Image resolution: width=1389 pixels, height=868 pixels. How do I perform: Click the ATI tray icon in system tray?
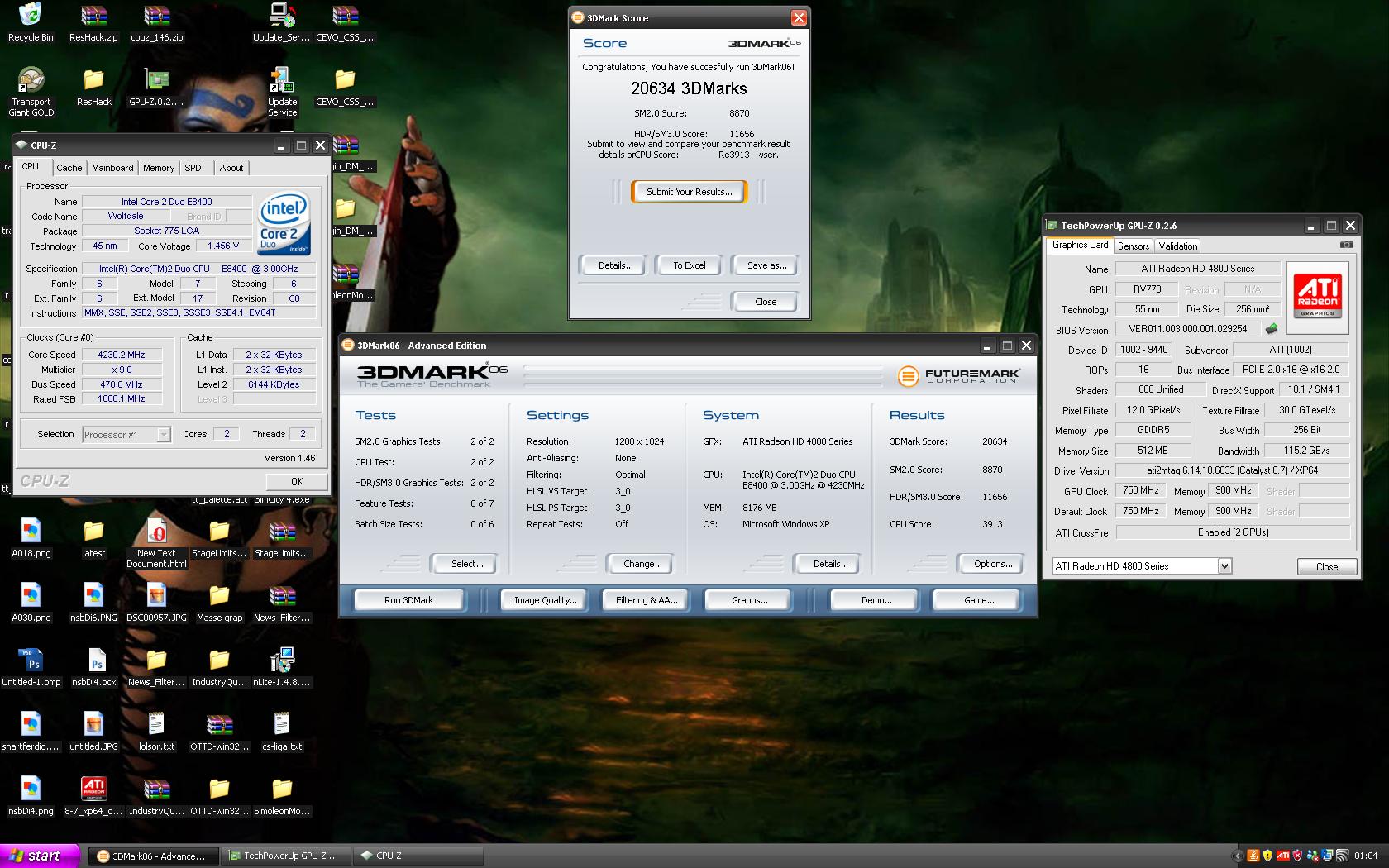1282,856
